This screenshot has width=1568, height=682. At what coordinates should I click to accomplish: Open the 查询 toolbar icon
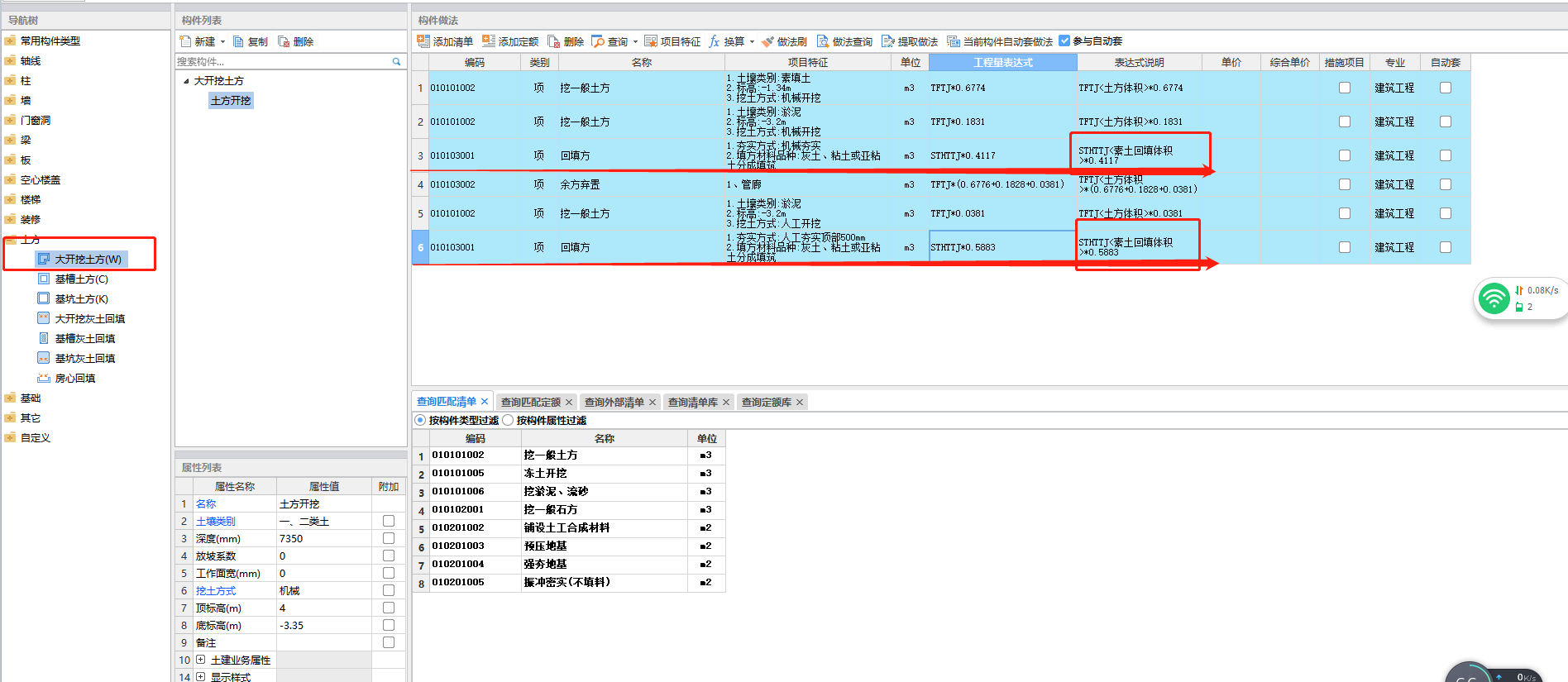pos(598,41)
